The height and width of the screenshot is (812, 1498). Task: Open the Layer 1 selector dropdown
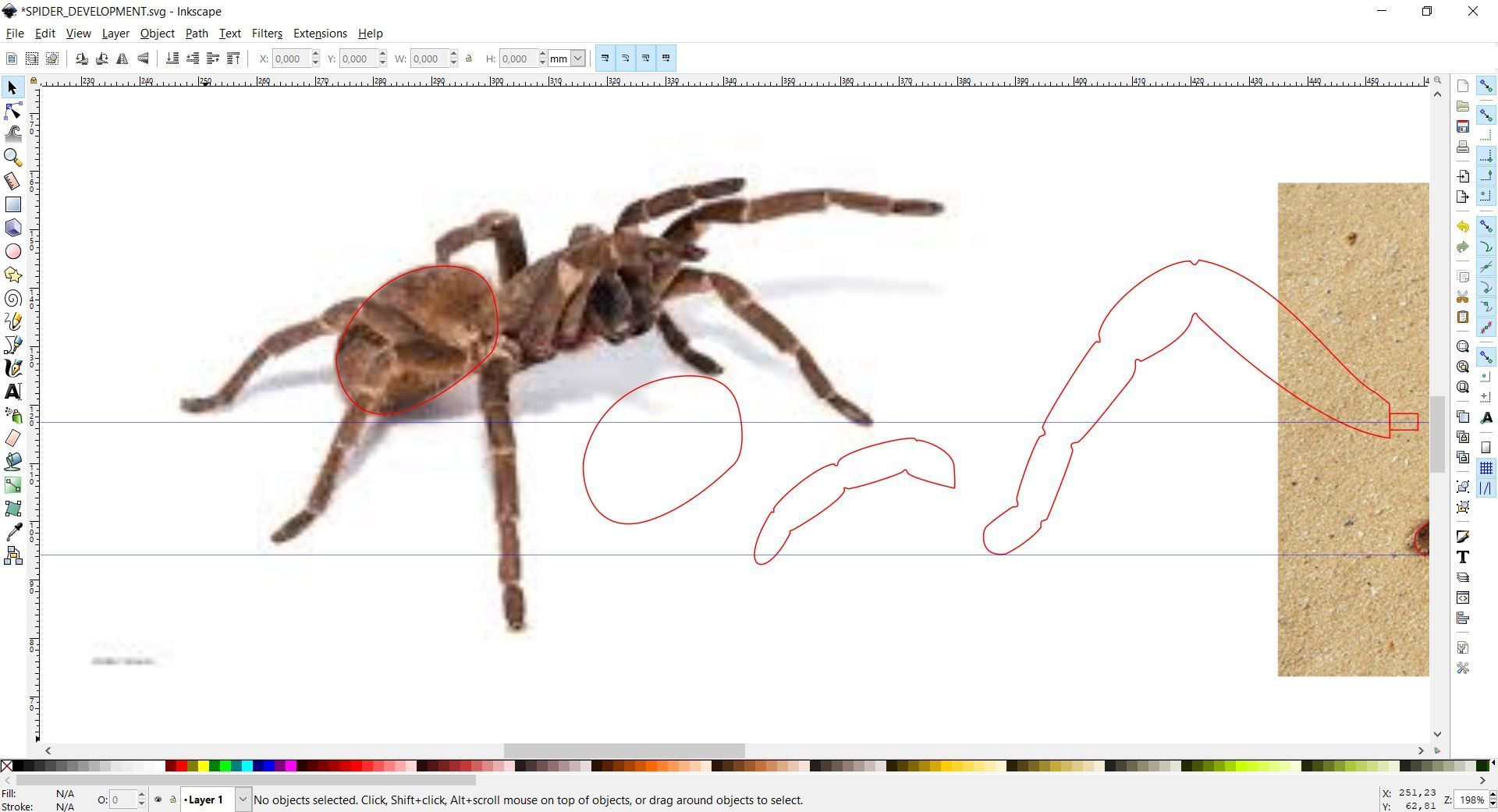pyautogui.click(x=243, y=800)
